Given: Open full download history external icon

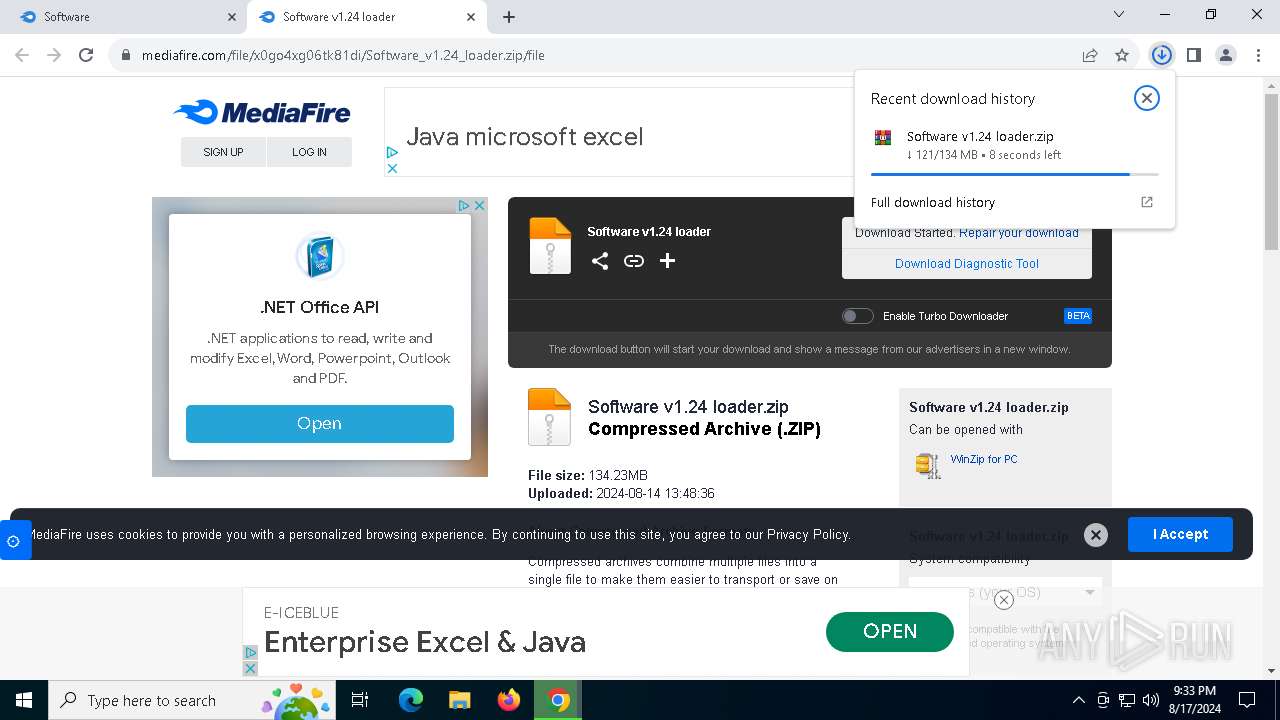Looking at the screenshot, I should click(1147, 202).
